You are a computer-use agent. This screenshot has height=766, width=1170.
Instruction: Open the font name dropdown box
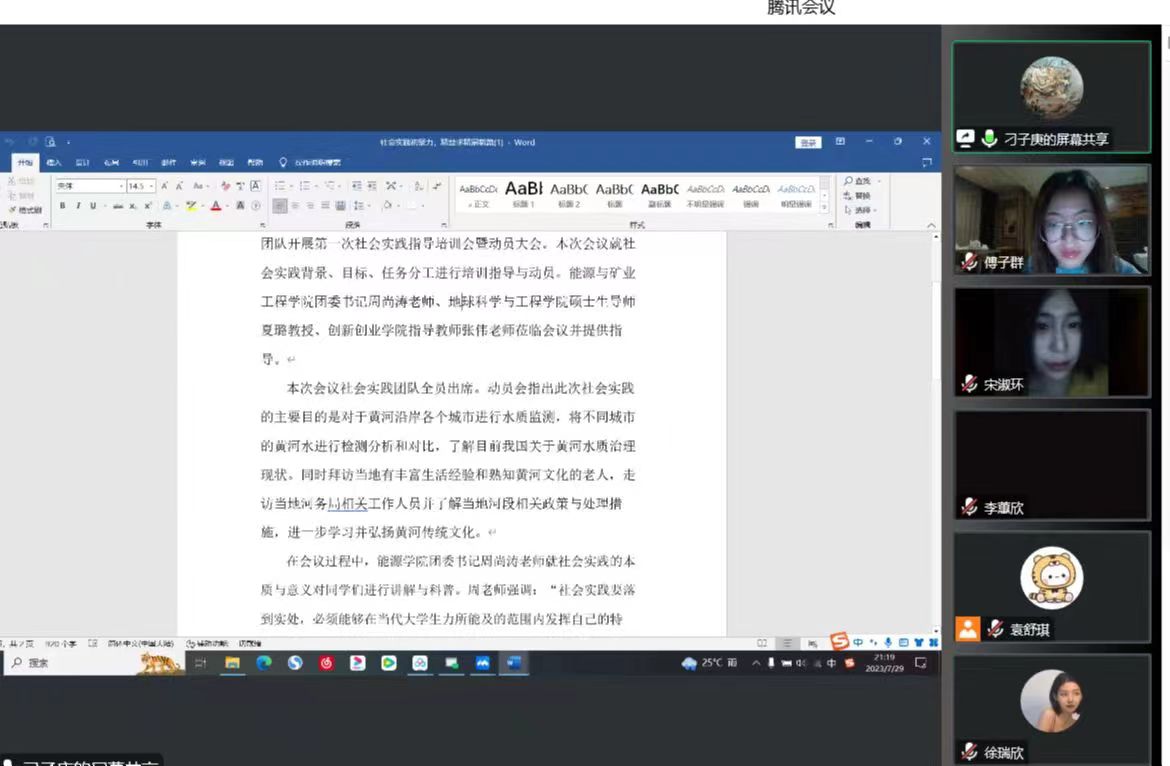coord(90,186)
